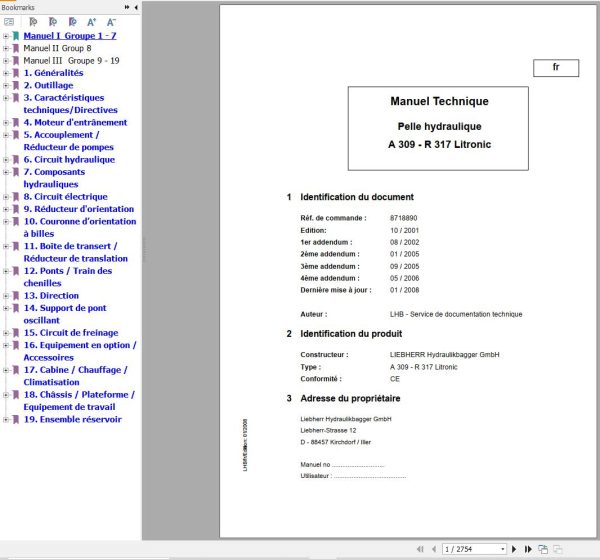Decrease bookmark text size with A-
This screenshot has height=559, width=600.
click(x=111, y=22)
